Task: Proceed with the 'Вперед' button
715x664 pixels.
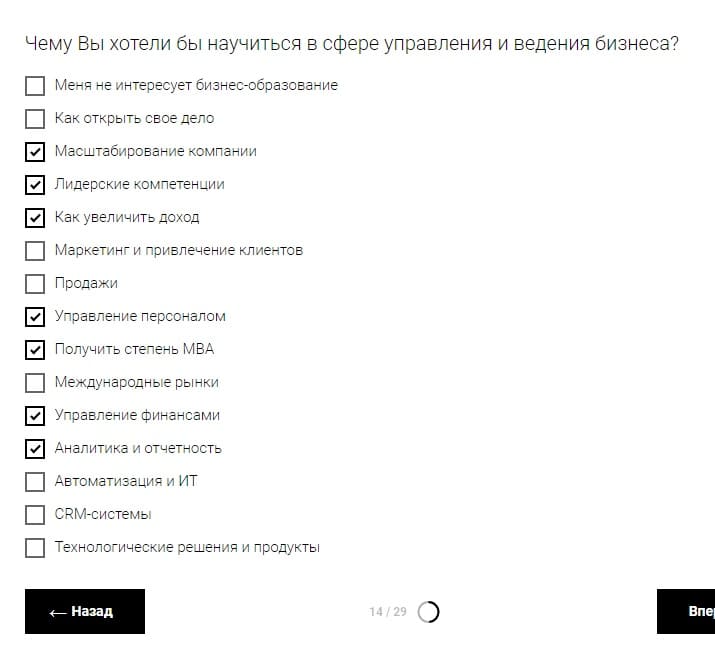Action: pos(687,611)
